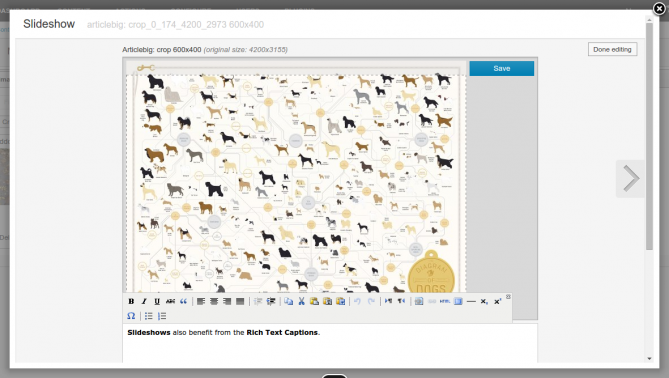669x378 pixels.
Task: Insert a bulleted list
Action: [x=148, y=316]
